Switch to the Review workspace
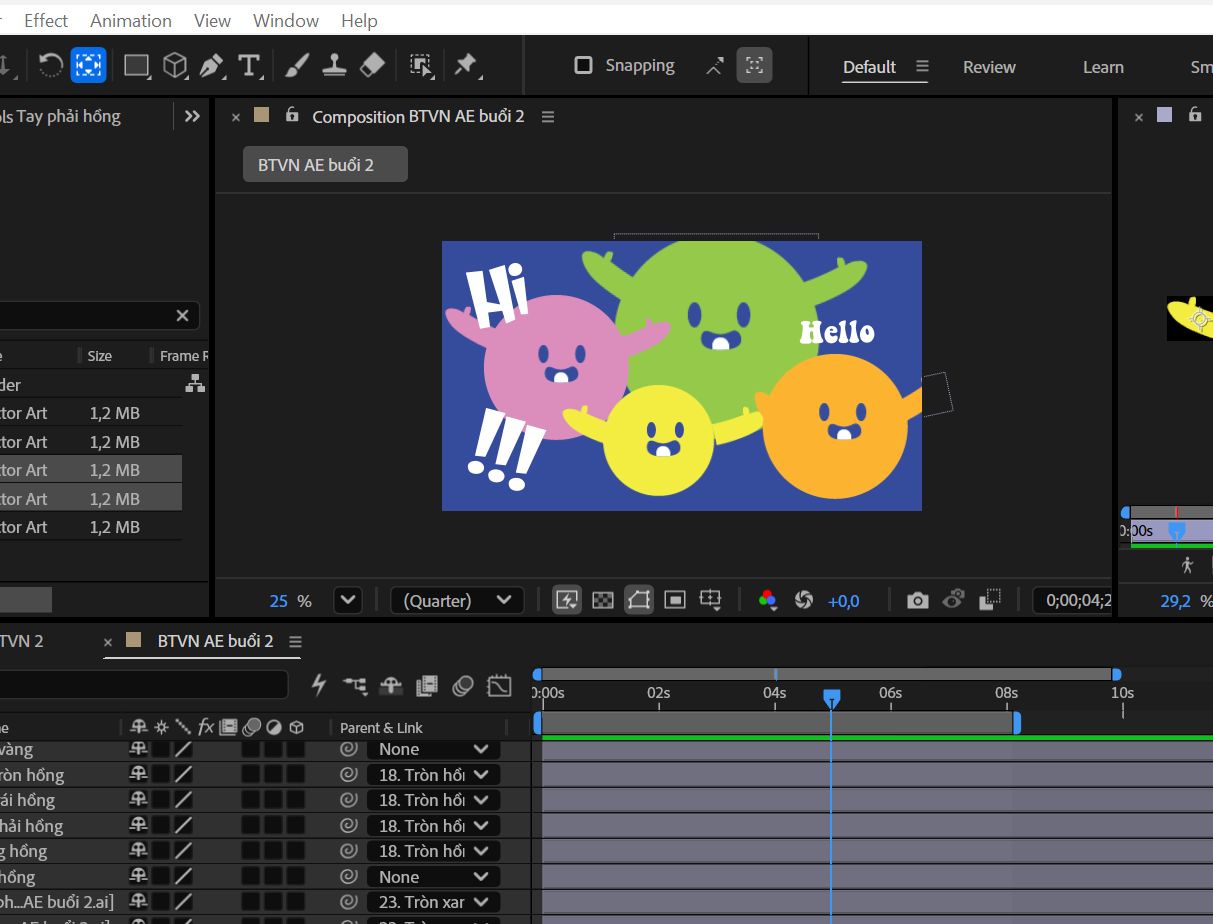Viewport: 1213px width, 924px height. point(989,67)
